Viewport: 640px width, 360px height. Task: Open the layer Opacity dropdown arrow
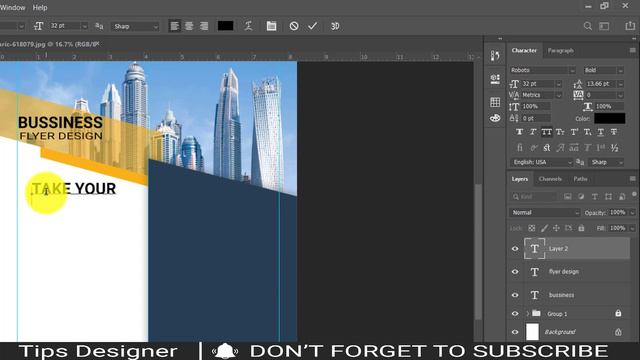(632, 213)
